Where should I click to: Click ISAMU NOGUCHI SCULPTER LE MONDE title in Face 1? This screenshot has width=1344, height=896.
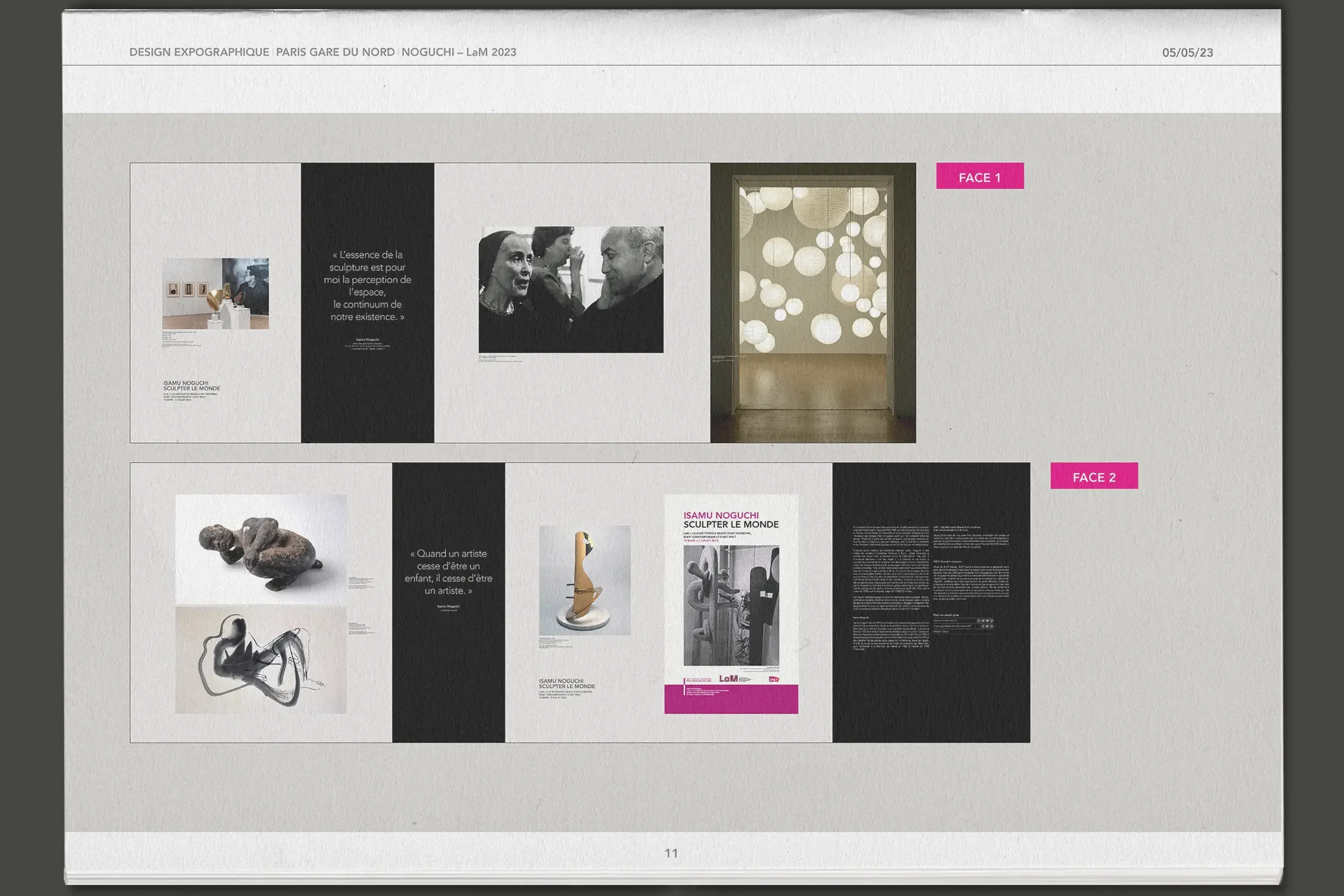click(192, 386)
